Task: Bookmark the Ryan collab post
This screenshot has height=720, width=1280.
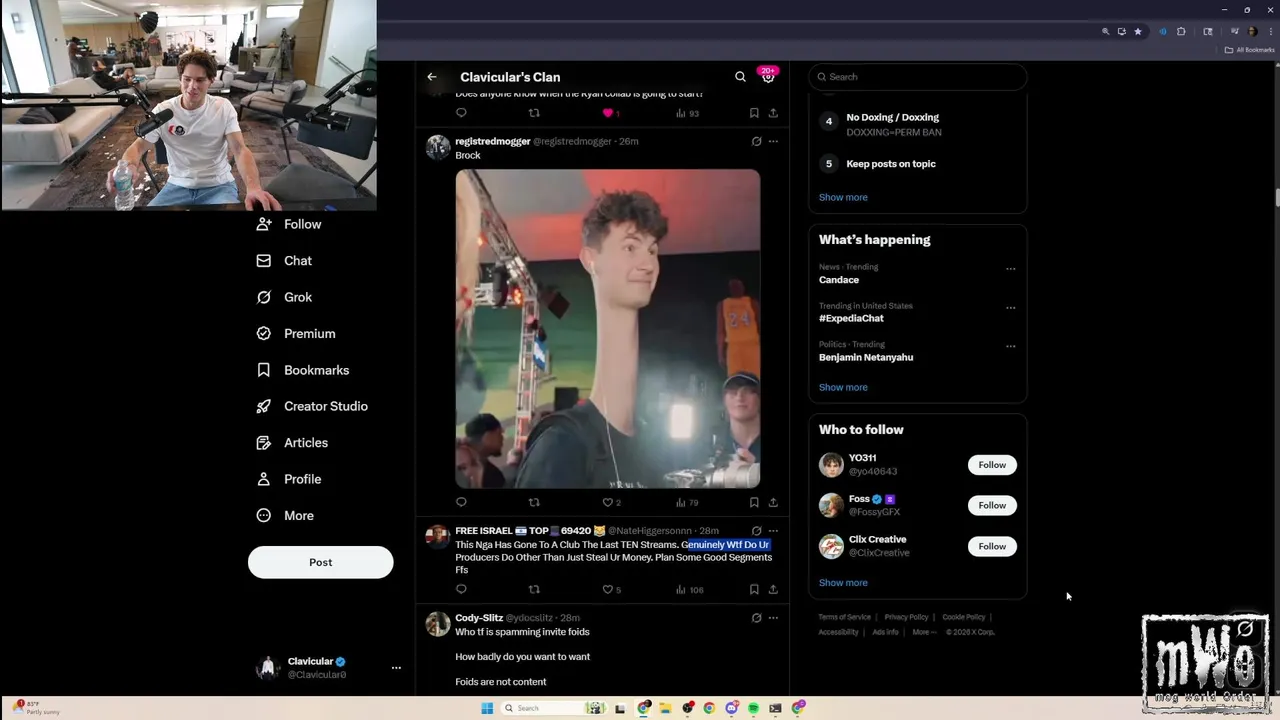Action: [x=754, y=113]
